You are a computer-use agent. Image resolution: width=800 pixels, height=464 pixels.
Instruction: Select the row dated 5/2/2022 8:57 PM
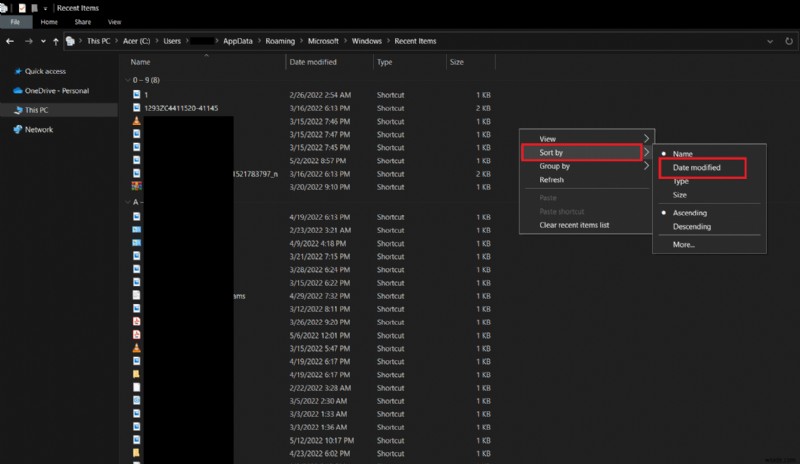click(311, 161)
